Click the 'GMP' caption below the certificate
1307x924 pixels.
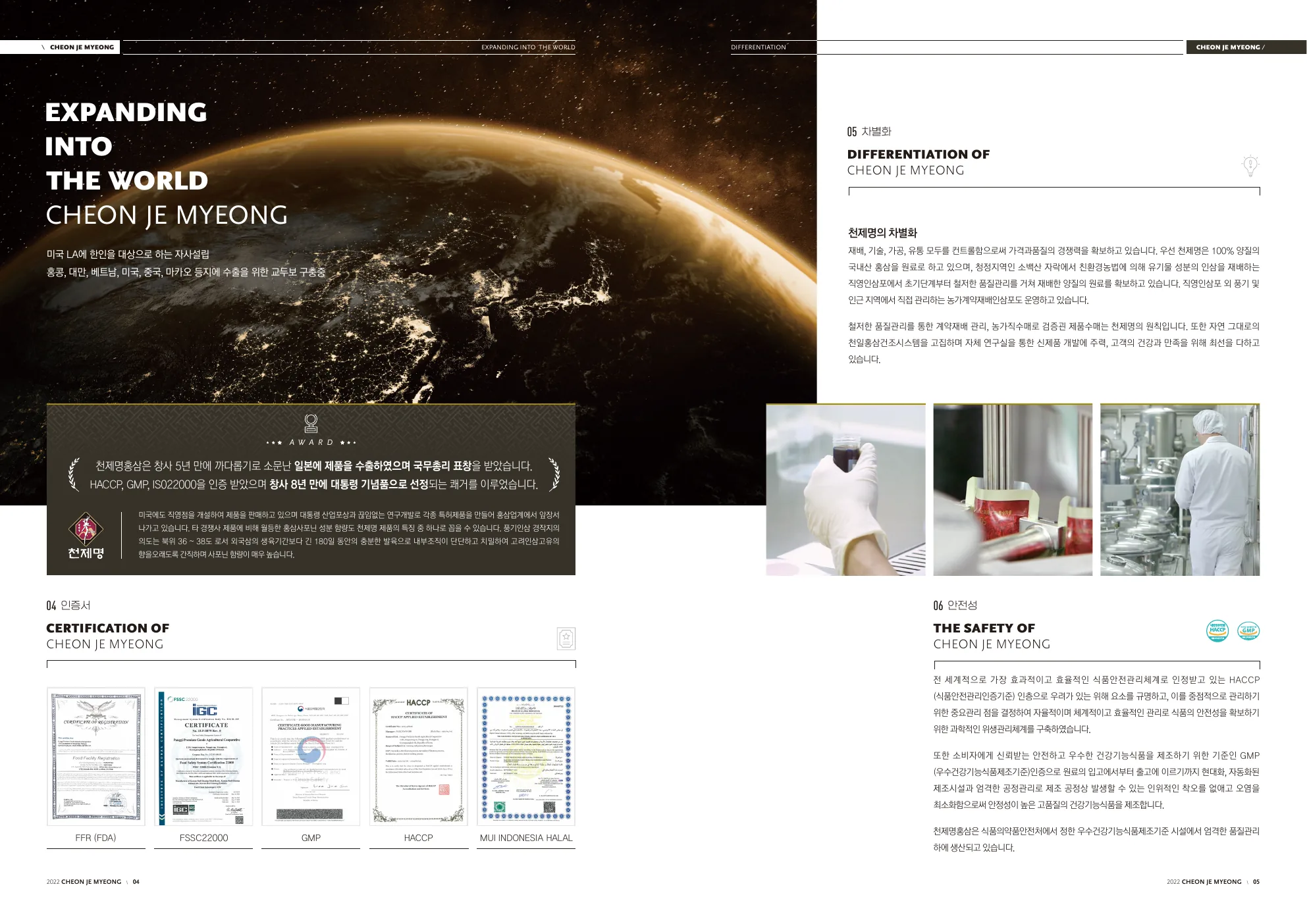coord(311,838)
